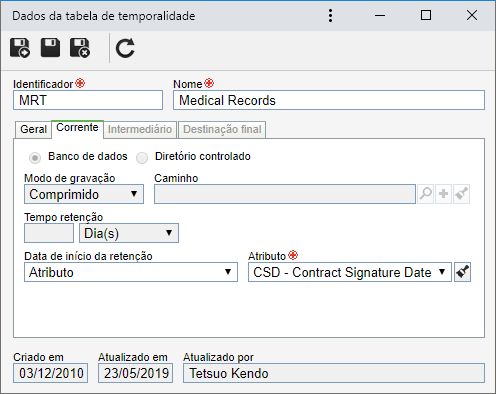Maximize the Dados da tabela de temporalidade window
496x394 pixels.
click(x=426, y=15)
